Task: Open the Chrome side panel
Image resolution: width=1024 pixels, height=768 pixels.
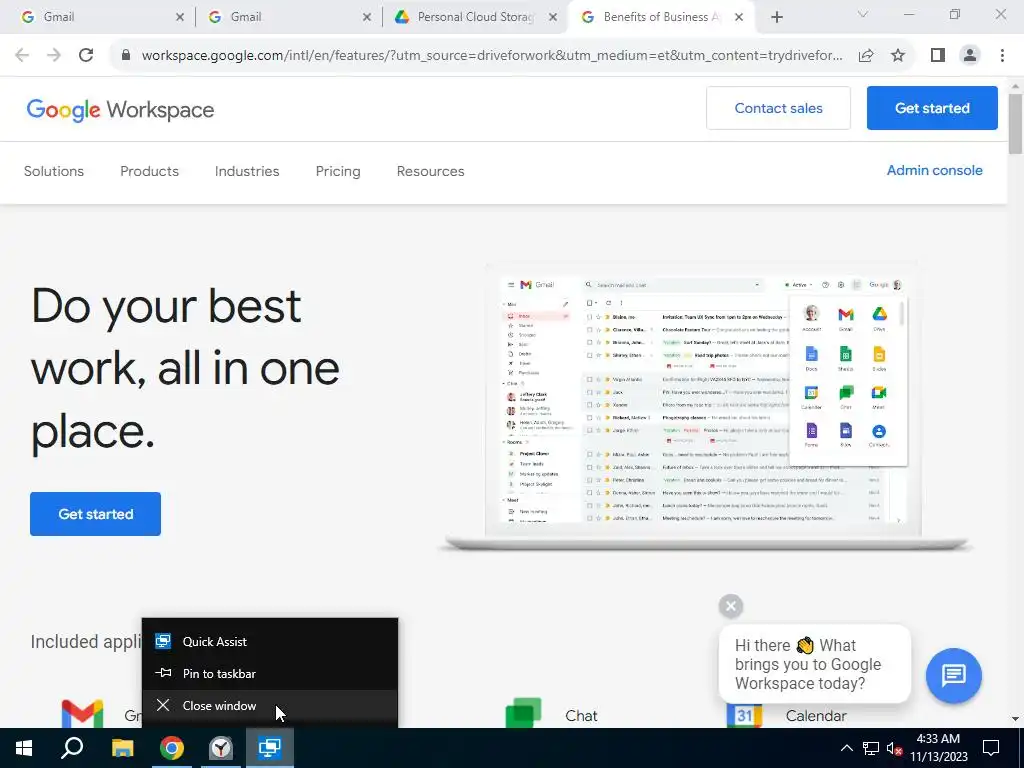Action: point(938,56)
